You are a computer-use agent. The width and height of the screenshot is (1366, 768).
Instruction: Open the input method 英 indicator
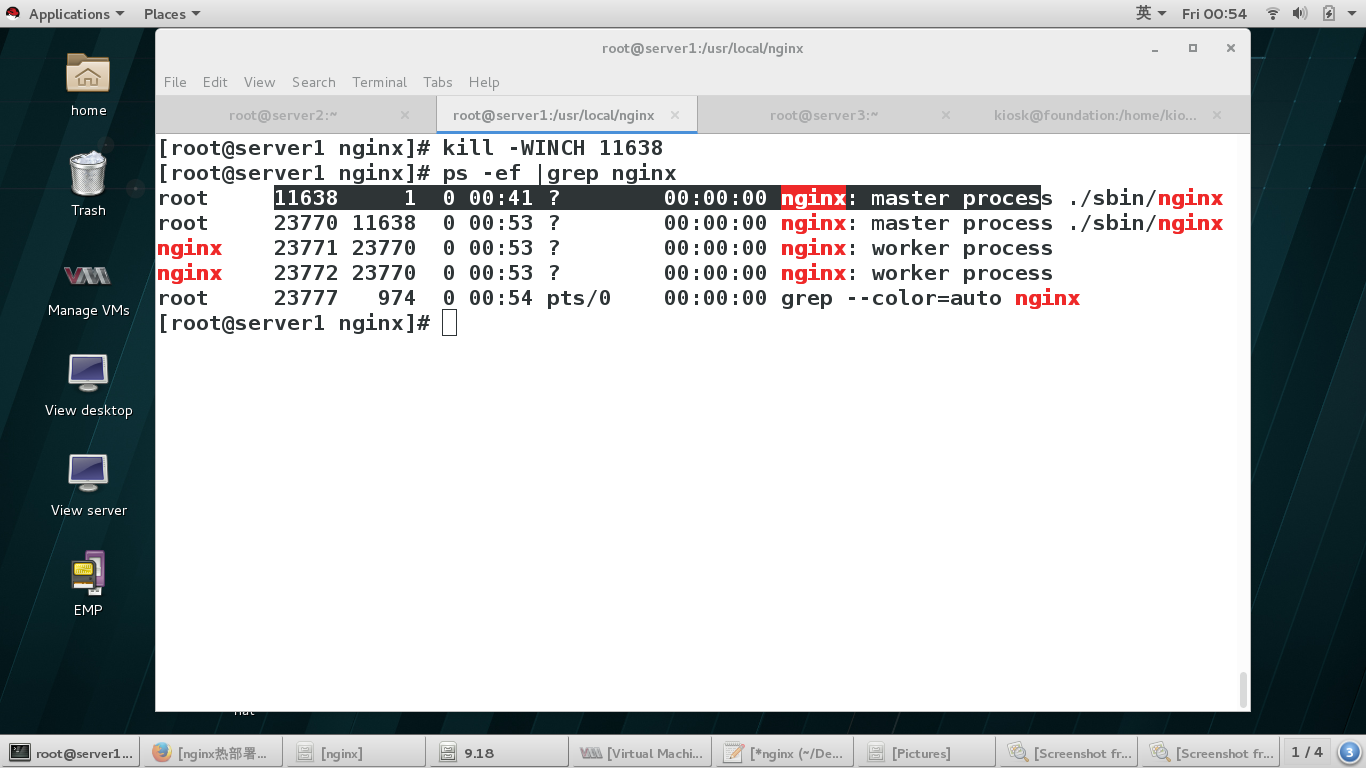(x=1151, y=14)
